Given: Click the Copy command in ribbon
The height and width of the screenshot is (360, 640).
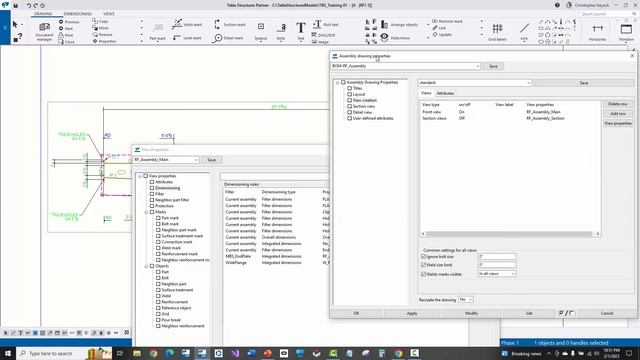Looking at the screenshot, I should (100, 21).
